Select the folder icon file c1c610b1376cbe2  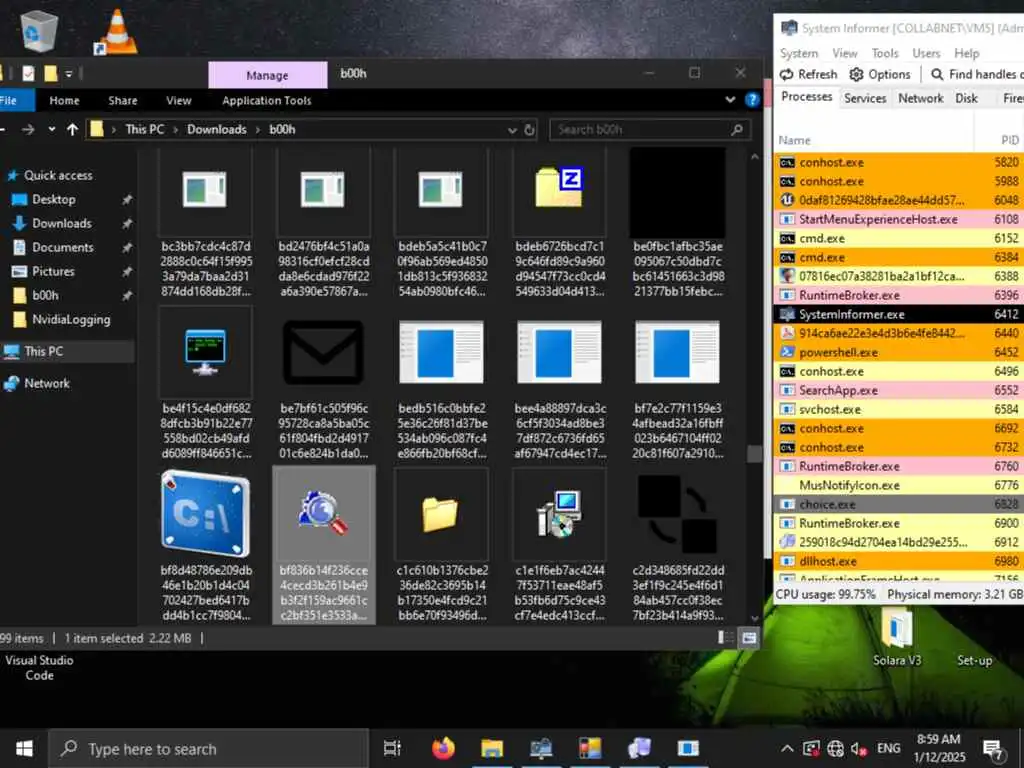[x=441, y=514]
